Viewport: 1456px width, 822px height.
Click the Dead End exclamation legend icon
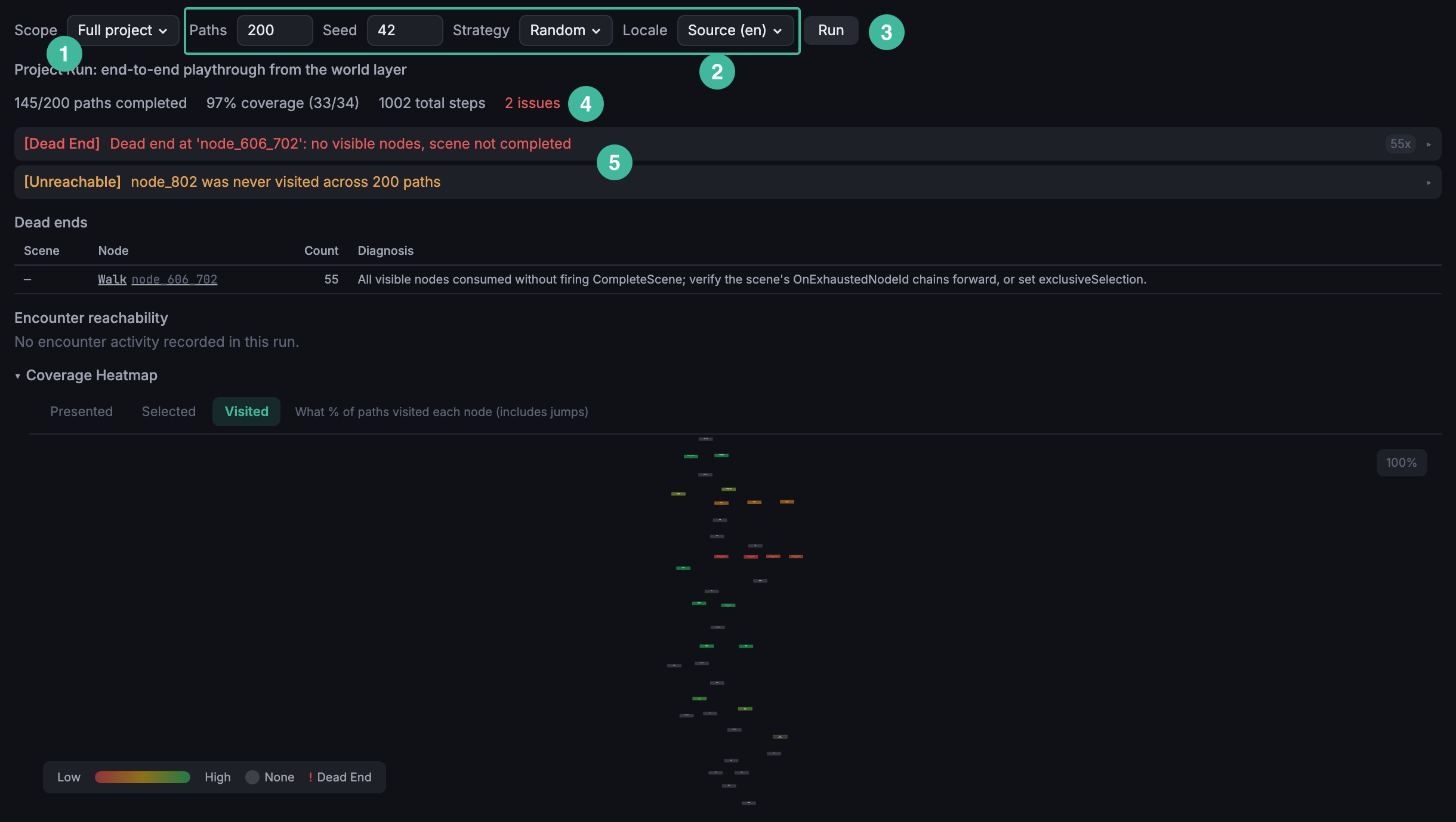pos(310,777)
